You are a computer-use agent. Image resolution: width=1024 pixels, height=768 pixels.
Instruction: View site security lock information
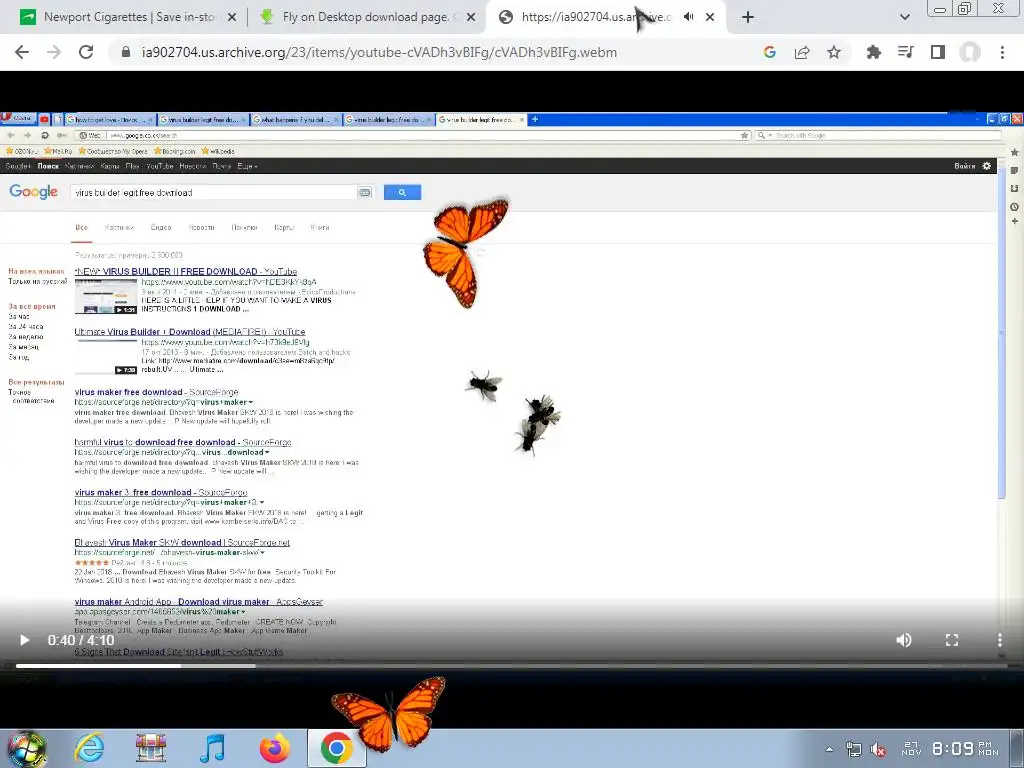point(126,52)
